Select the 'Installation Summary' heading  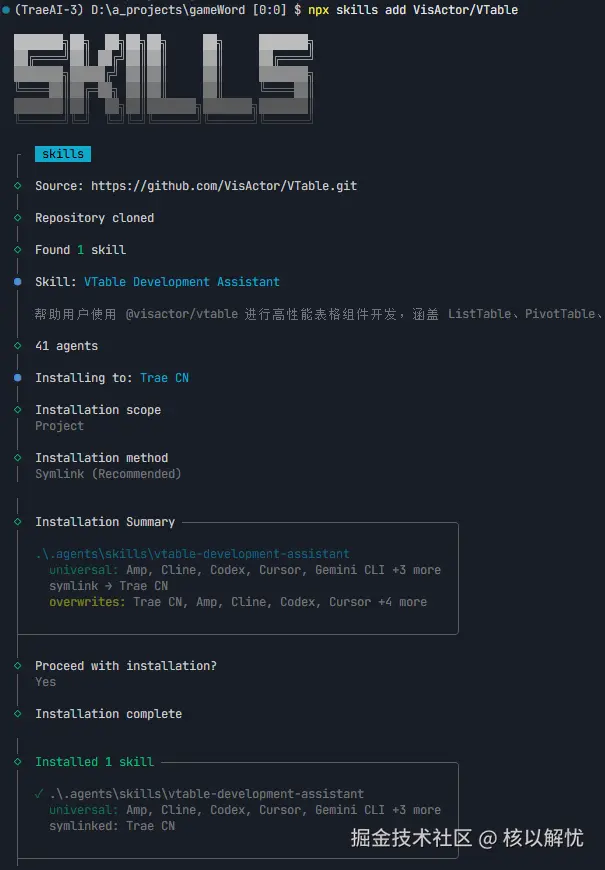pos(105,522)
